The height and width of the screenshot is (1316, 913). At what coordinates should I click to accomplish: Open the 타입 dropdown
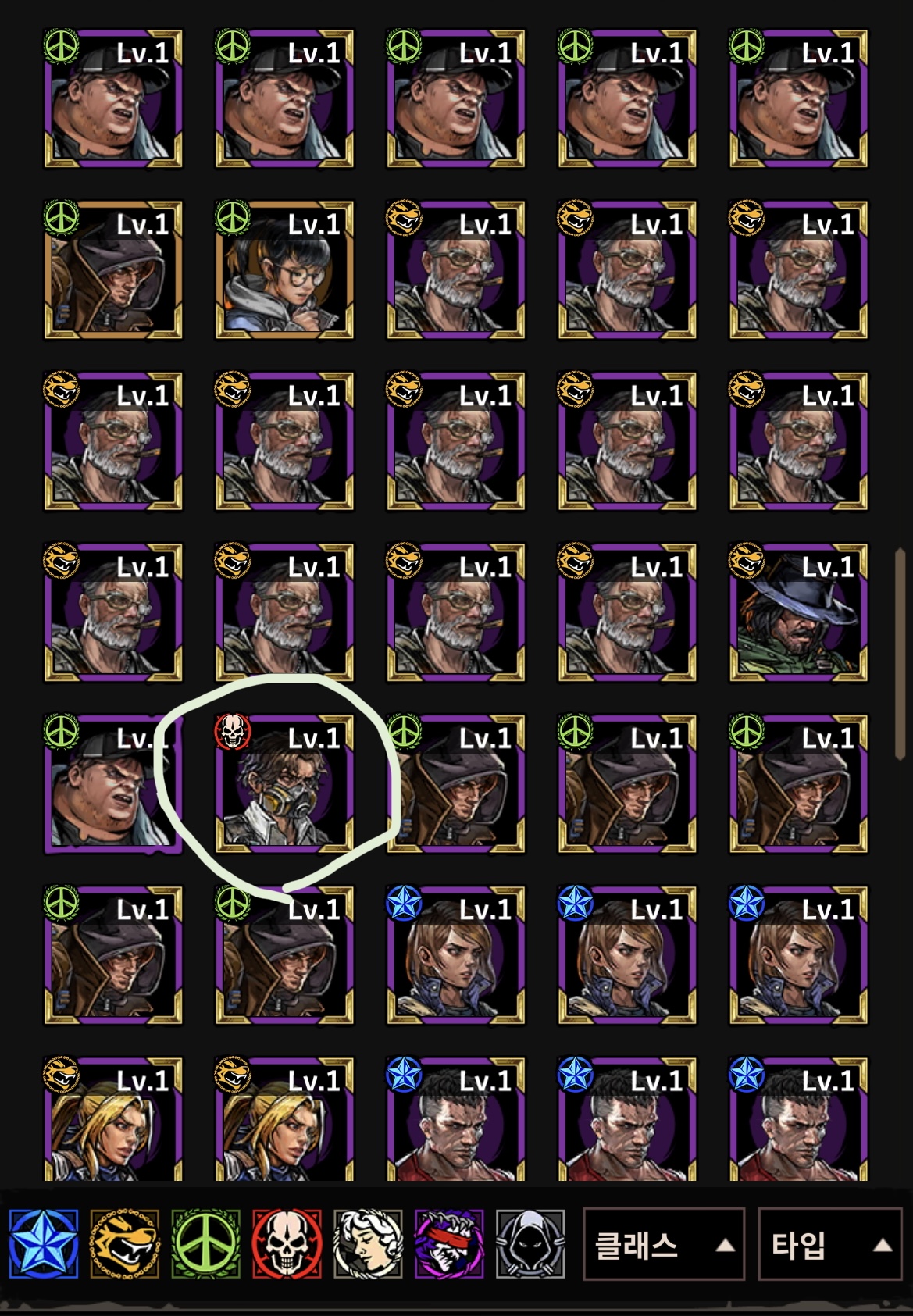click(x=830, y=1244)
